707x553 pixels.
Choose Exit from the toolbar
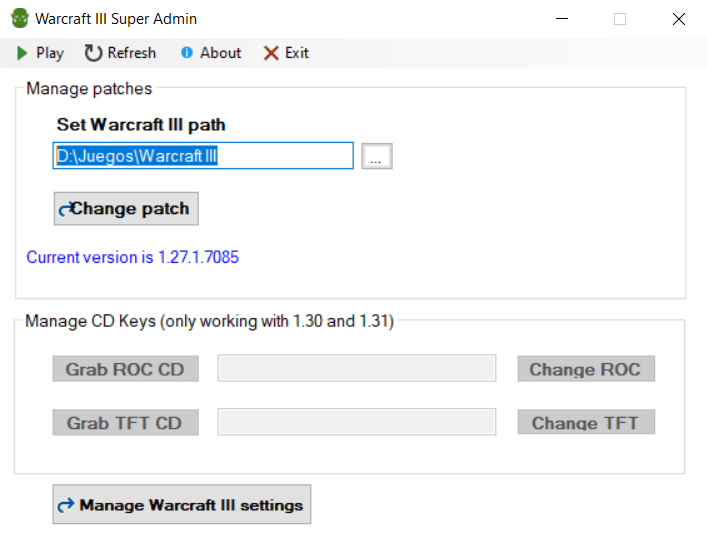[x=286, y=53]
